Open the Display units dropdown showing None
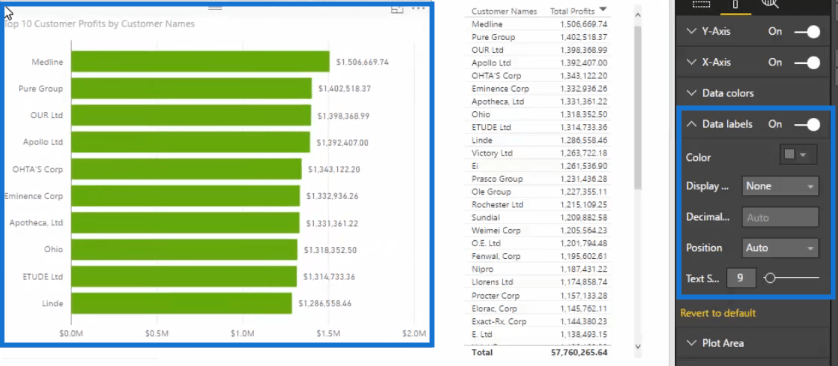 [780, 186]
